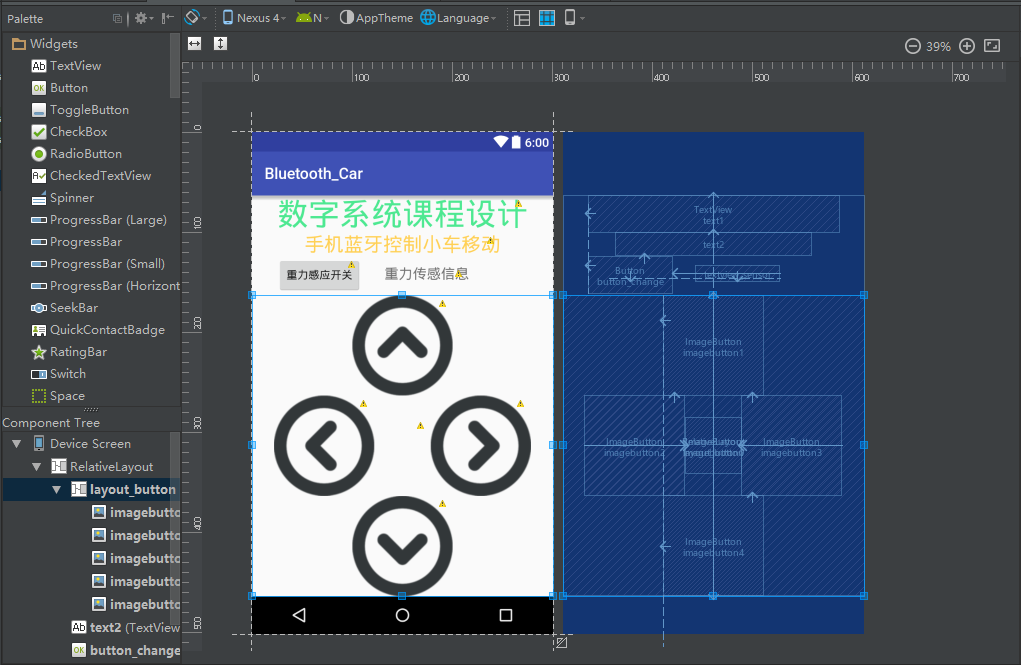This screenshot has width=1021, height=665.
Task: Select the down-arrow image button in preview
Action: coord(402,546)
